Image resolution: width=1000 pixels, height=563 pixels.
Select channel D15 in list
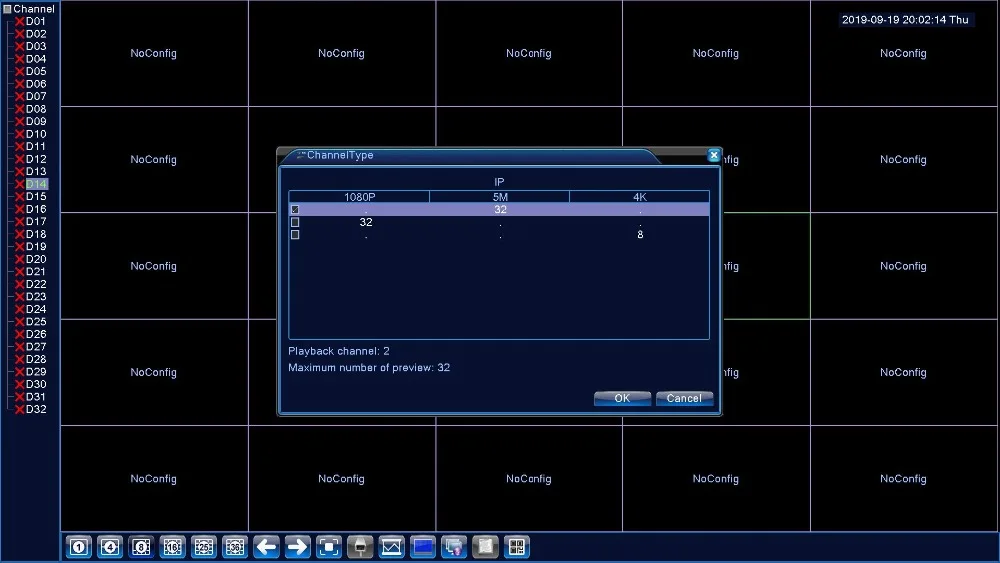(36, 196)
